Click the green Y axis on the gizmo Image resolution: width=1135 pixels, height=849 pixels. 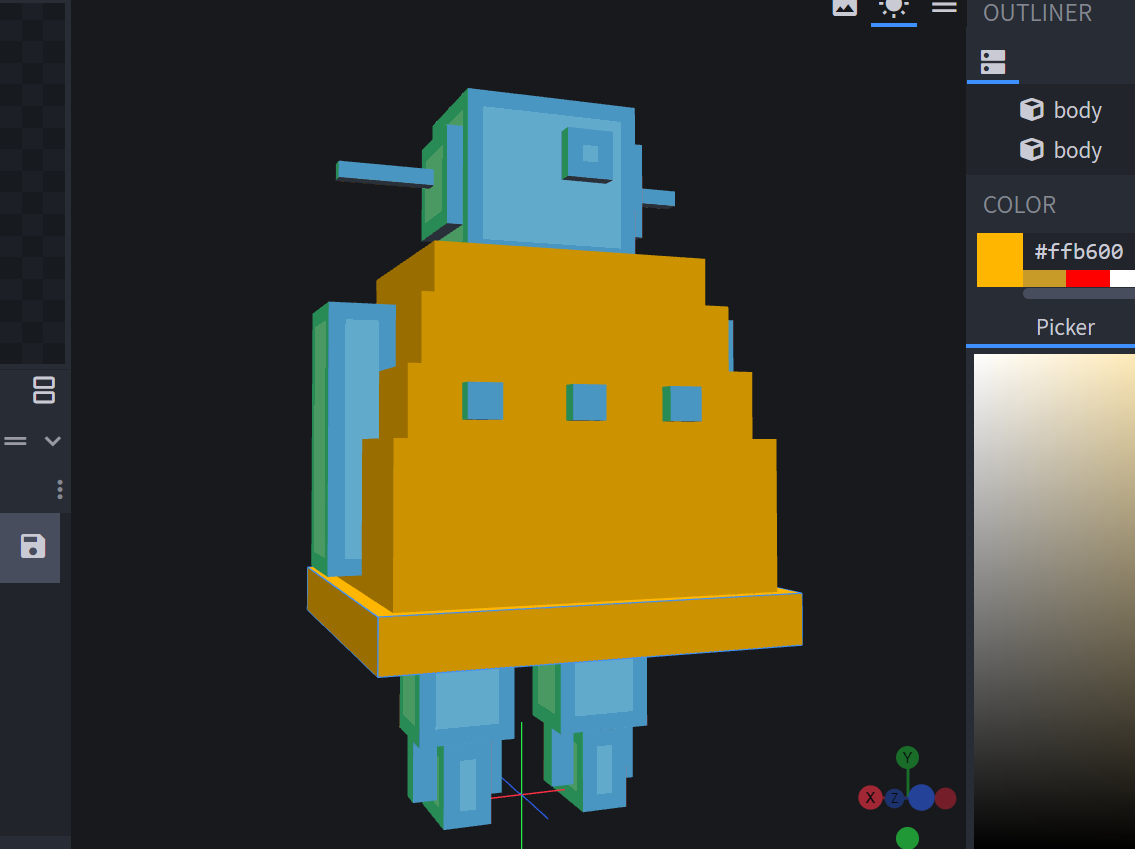coord(907,757)
